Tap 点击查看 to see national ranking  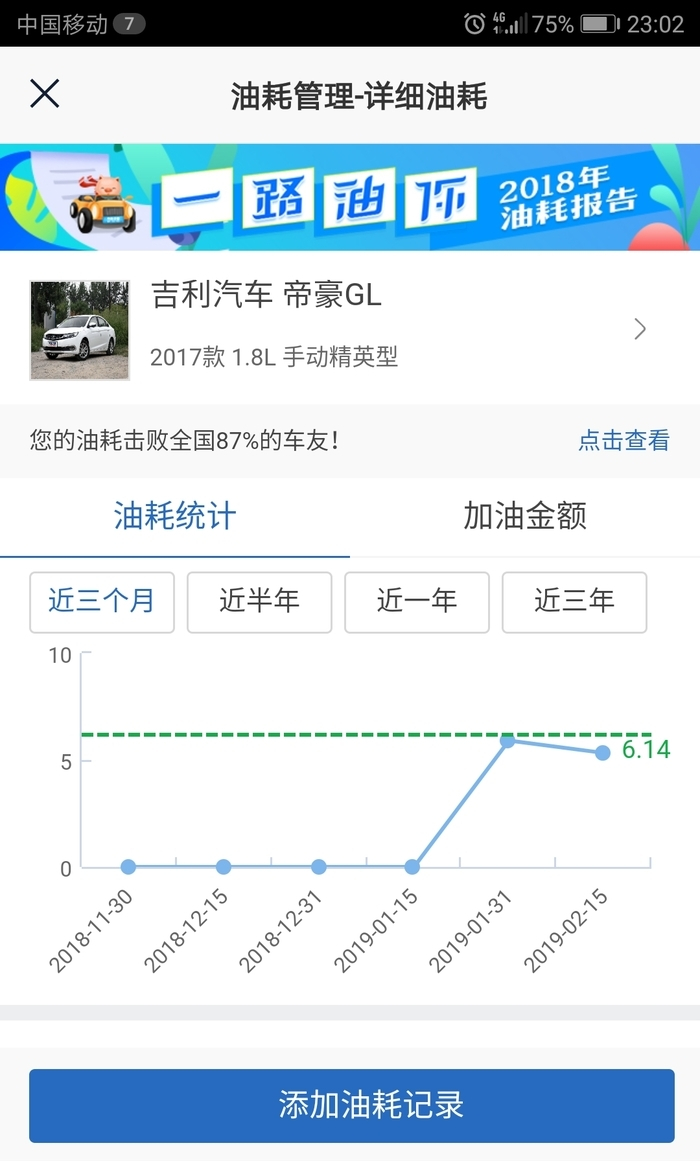622,441
